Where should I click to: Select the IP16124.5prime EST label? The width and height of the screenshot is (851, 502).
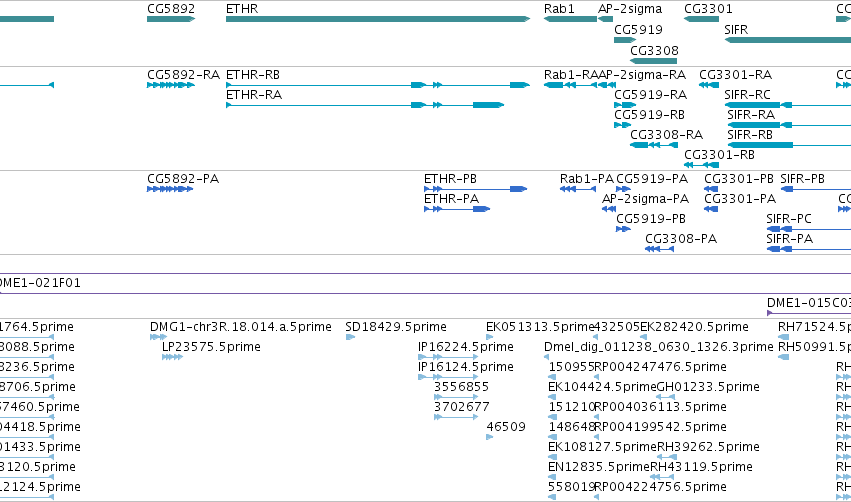tap(466, 367)
